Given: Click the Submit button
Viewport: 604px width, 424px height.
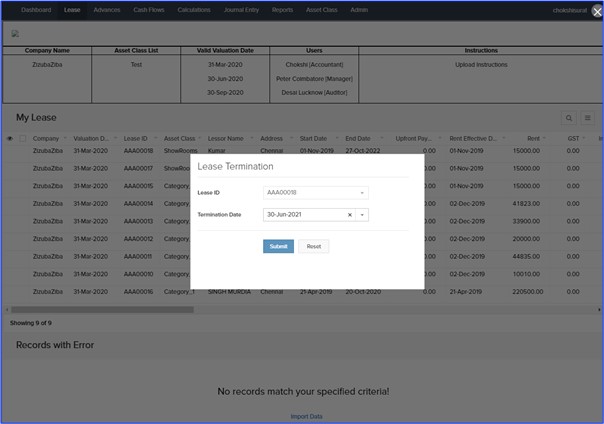Looking at the screenshot, I should (x=278, y=246).
